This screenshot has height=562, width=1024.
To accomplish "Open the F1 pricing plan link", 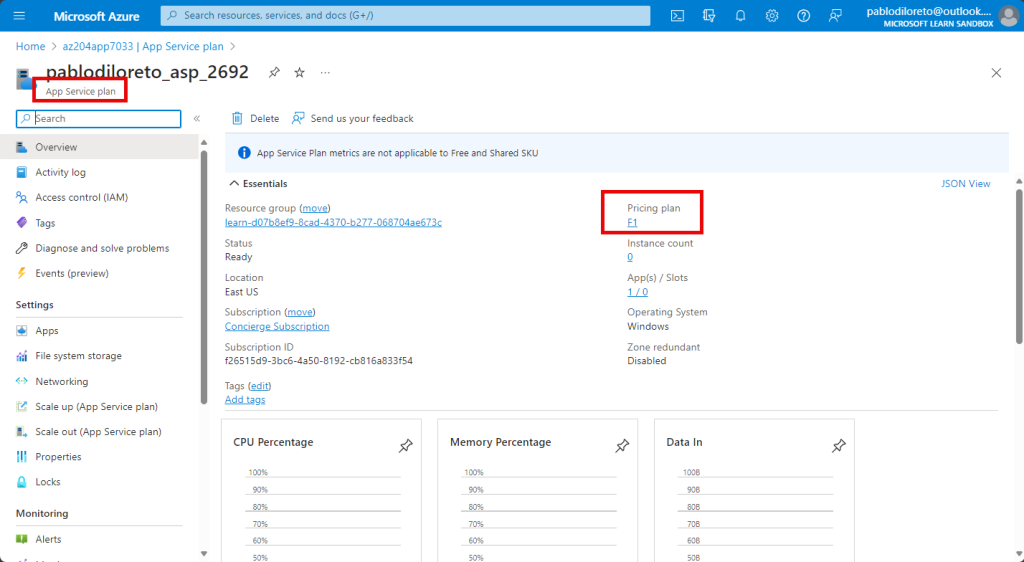I will point(632,222).
